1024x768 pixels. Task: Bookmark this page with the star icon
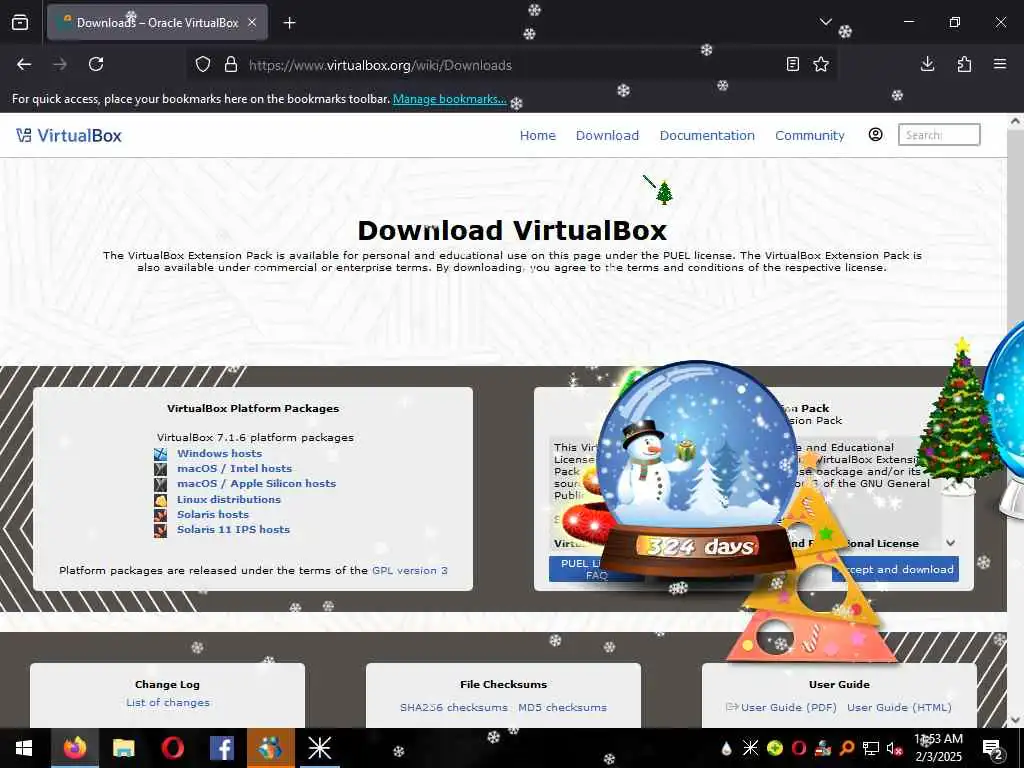point(821,64)
